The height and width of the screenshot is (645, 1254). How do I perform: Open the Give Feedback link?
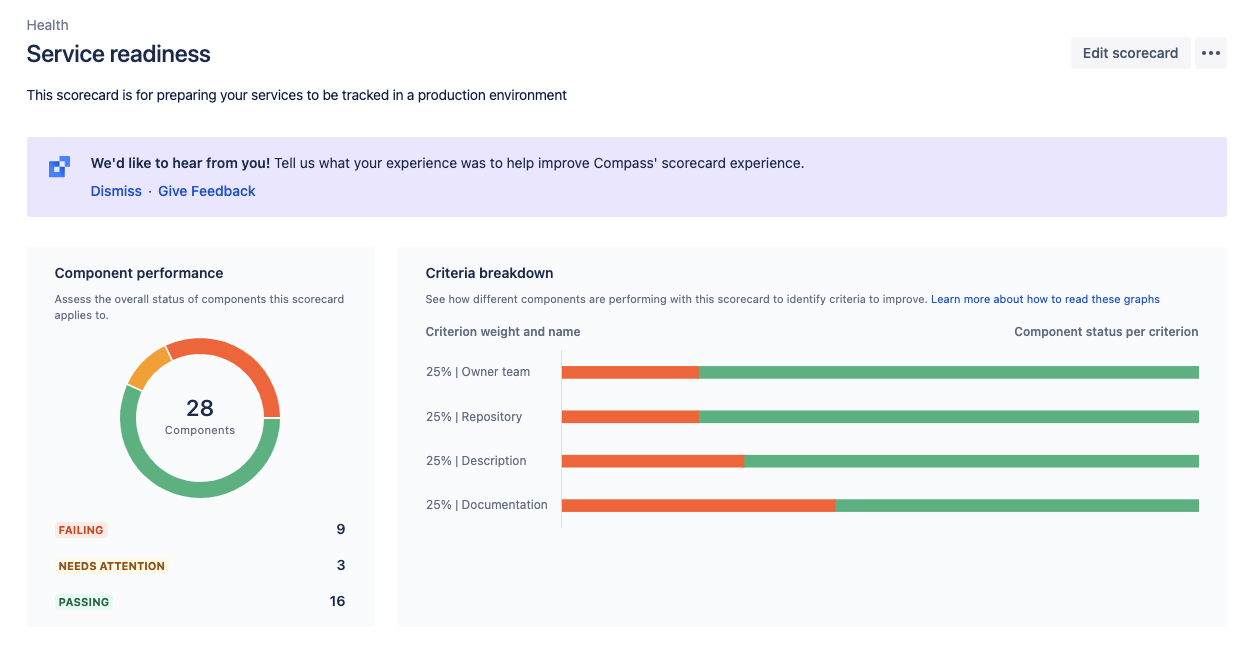click(x=206, y=190)
